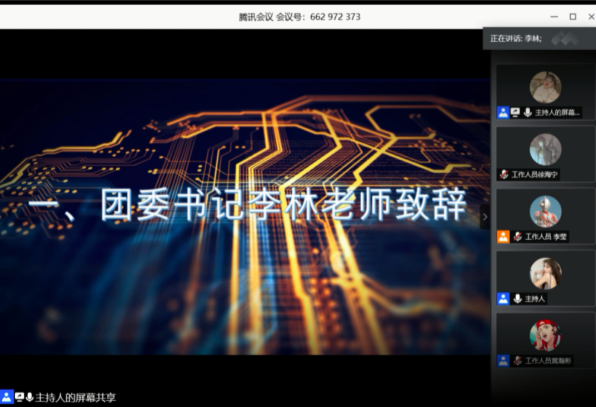Select the Ultraman avatar of 工作人员 李莹
Screen dimensions: 596x407
(545, 211)
